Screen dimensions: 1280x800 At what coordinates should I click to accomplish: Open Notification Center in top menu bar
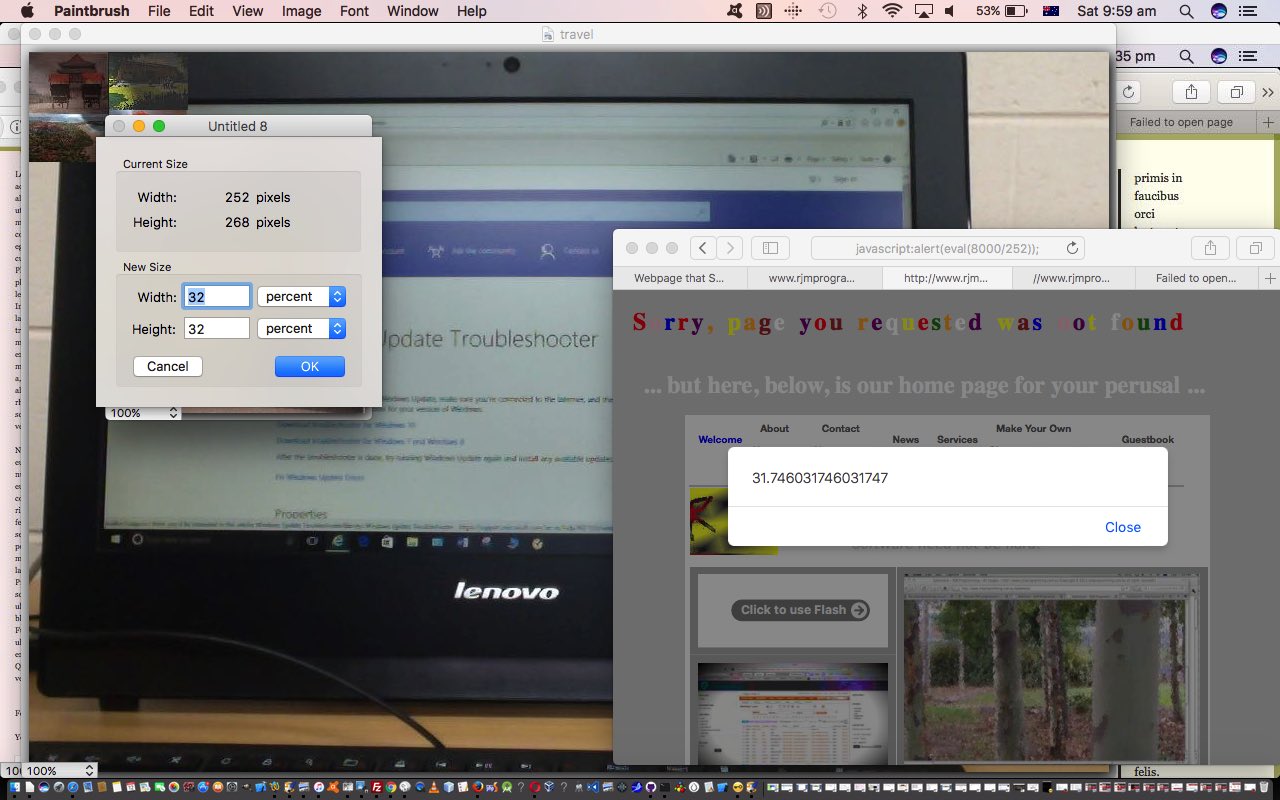pyautogui.click(x=1248, y=11)
